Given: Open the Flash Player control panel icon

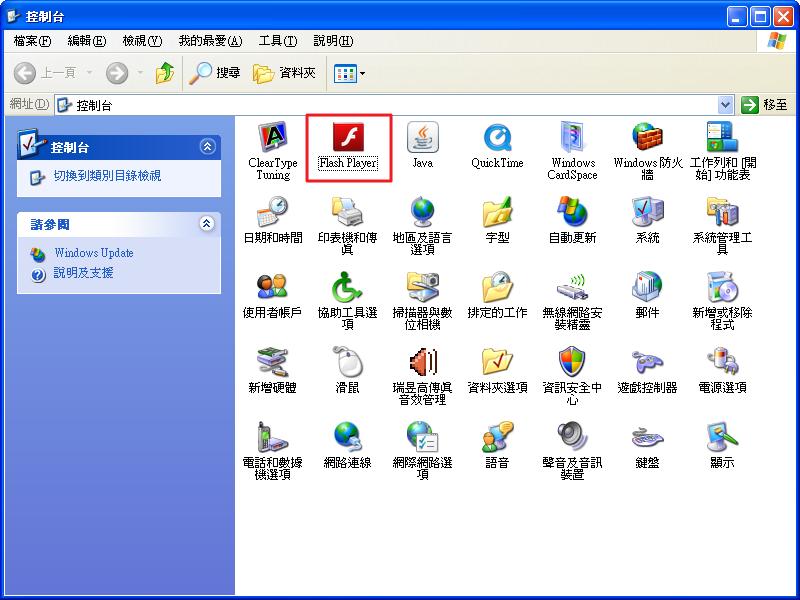Looking at the screenshot, I should pos(347,138).
